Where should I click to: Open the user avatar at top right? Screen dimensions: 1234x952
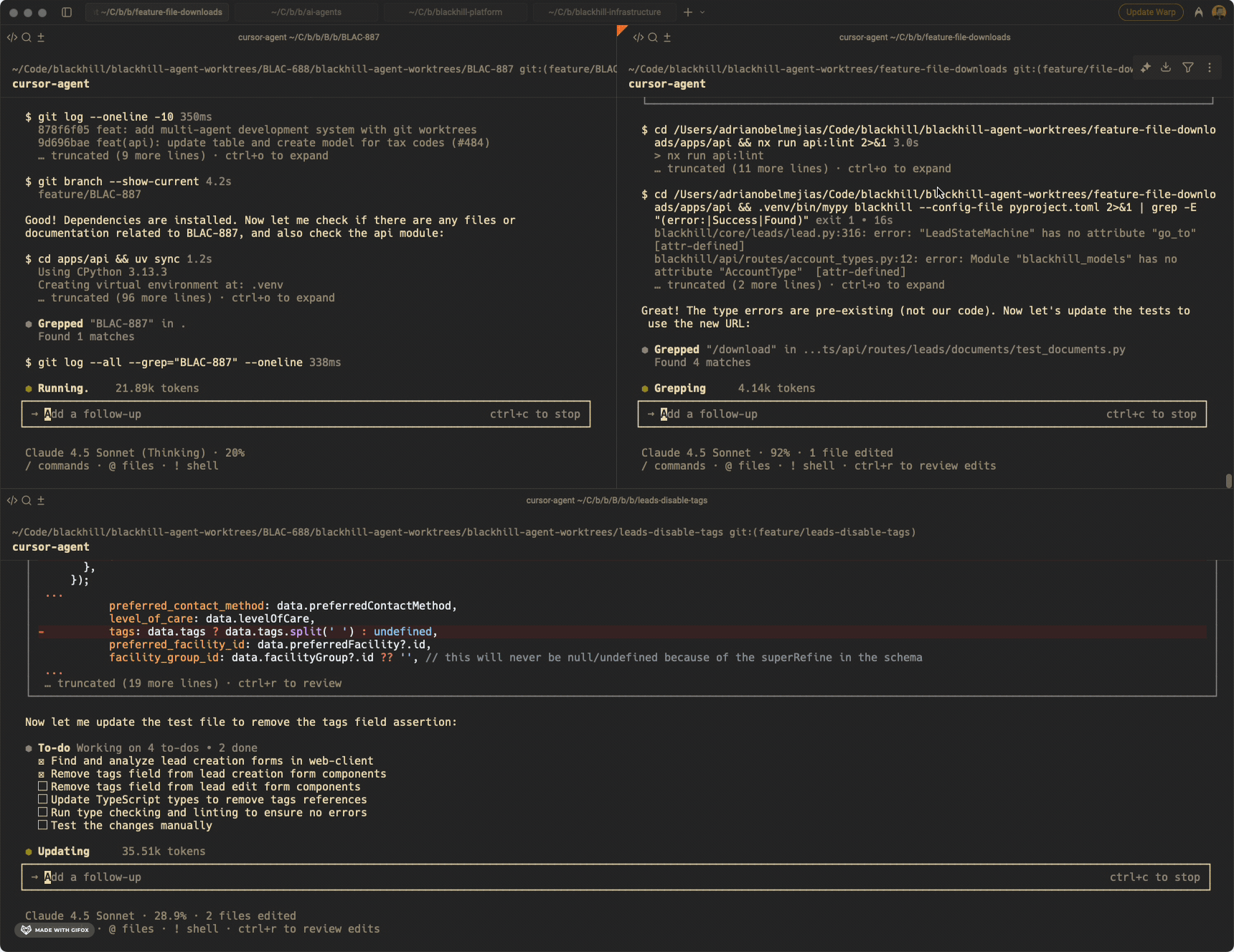(x=1218, y=12)
